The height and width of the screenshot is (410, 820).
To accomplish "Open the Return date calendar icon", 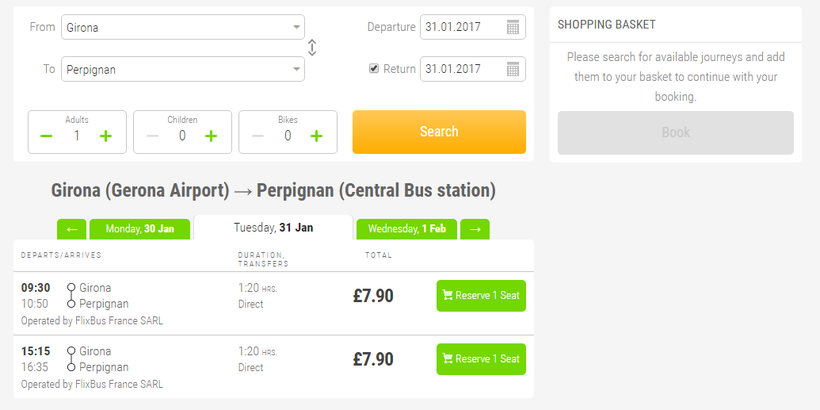I will (x=513, y=69).
